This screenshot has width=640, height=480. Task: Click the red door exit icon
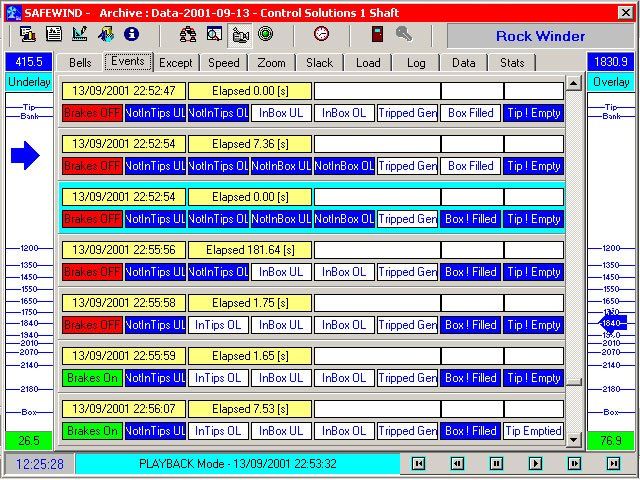[x=378, y=34]
